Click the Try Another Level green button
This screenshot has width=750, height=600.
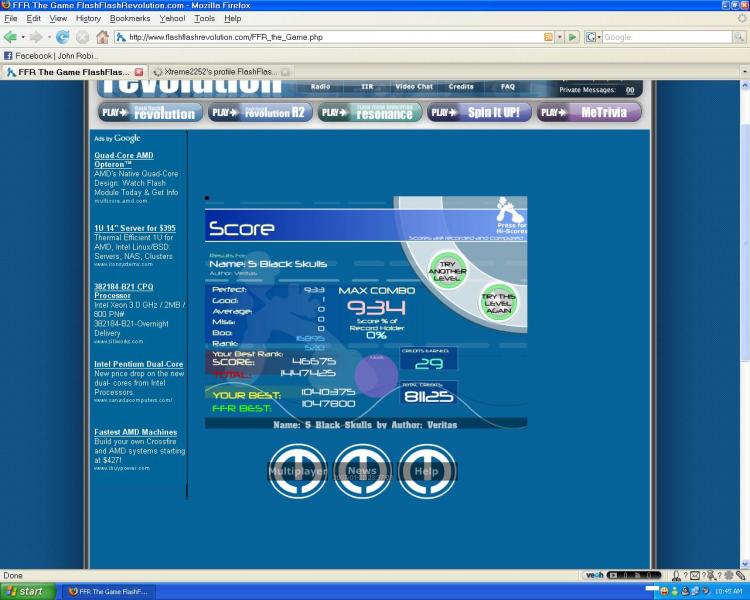[447, 271]
